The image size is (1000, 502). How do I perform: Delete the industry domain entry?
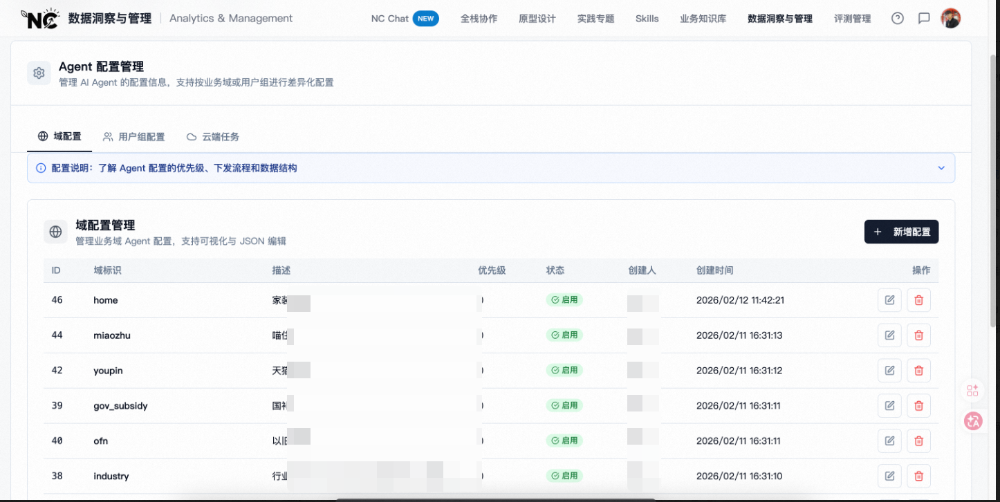click(918, 476)
